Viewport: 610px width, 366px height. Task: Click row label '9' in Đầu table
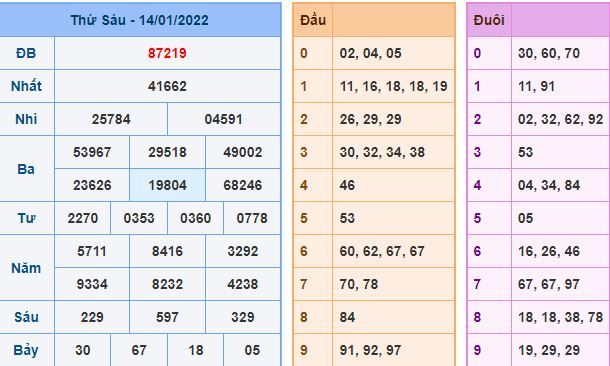point(304,351)
